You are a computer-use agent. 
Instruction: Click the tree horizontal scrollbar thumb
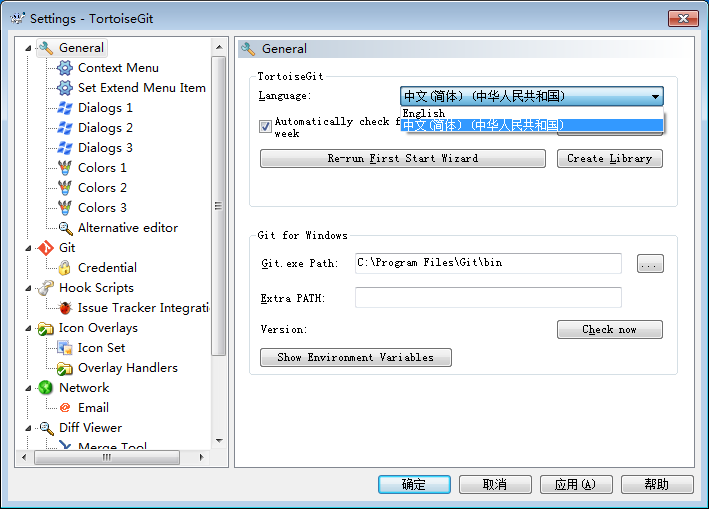click(107, 457)
